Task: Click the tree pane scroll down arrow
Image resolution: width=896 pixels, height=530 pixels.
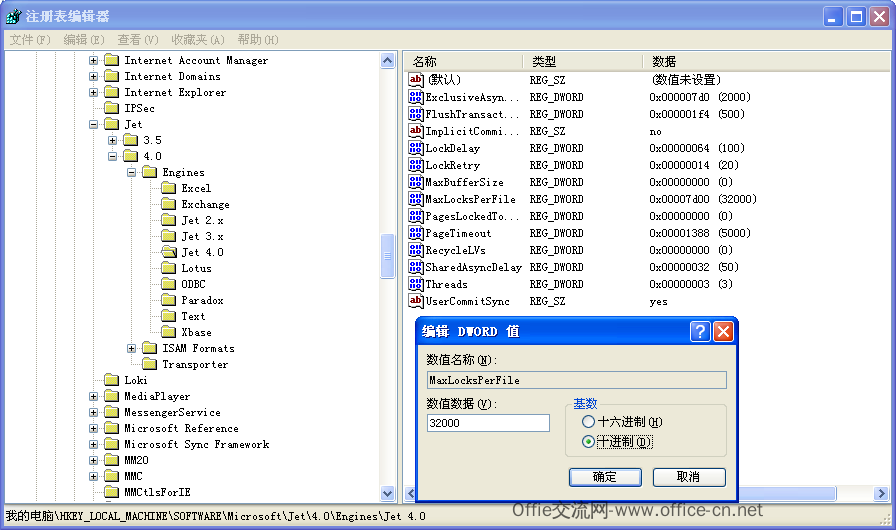Action: (387, 493)
